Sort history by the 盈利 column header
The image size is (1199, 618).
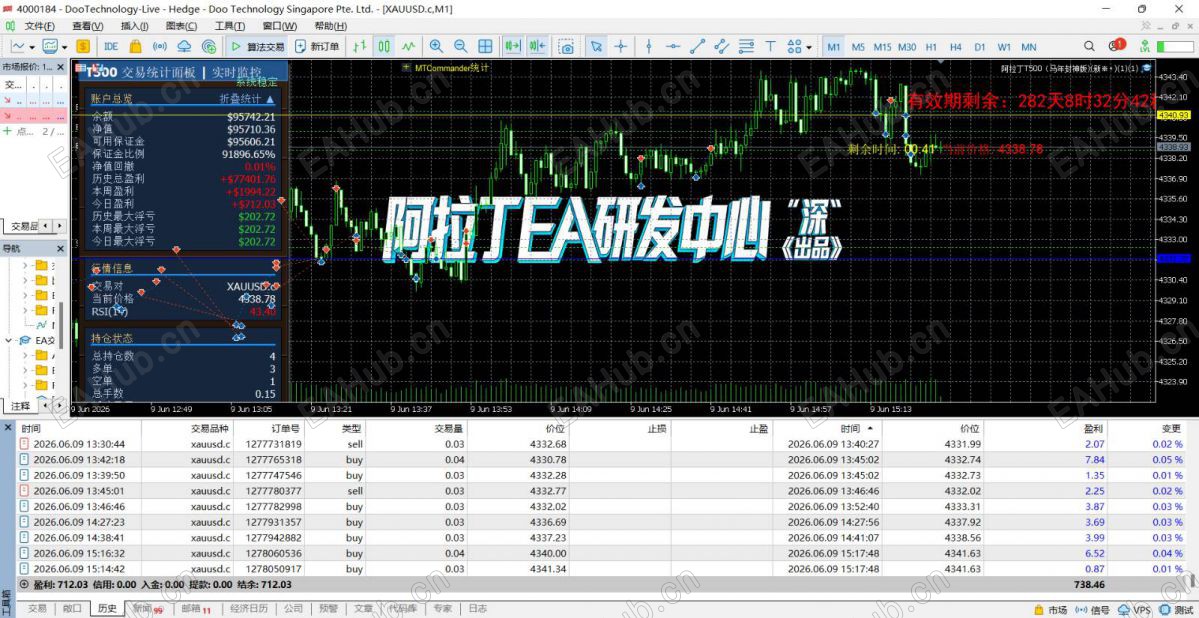(1045, 429)
